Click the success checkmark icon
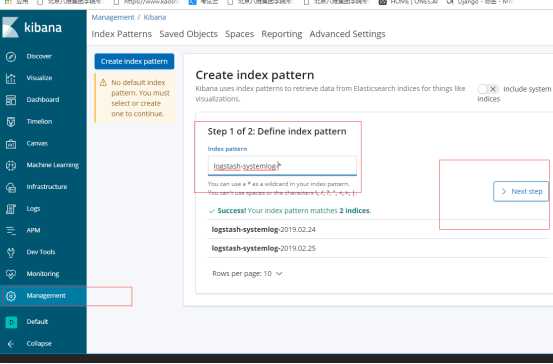Image resolution: width=553 pixels, height=364 pixels. (212, 211)
